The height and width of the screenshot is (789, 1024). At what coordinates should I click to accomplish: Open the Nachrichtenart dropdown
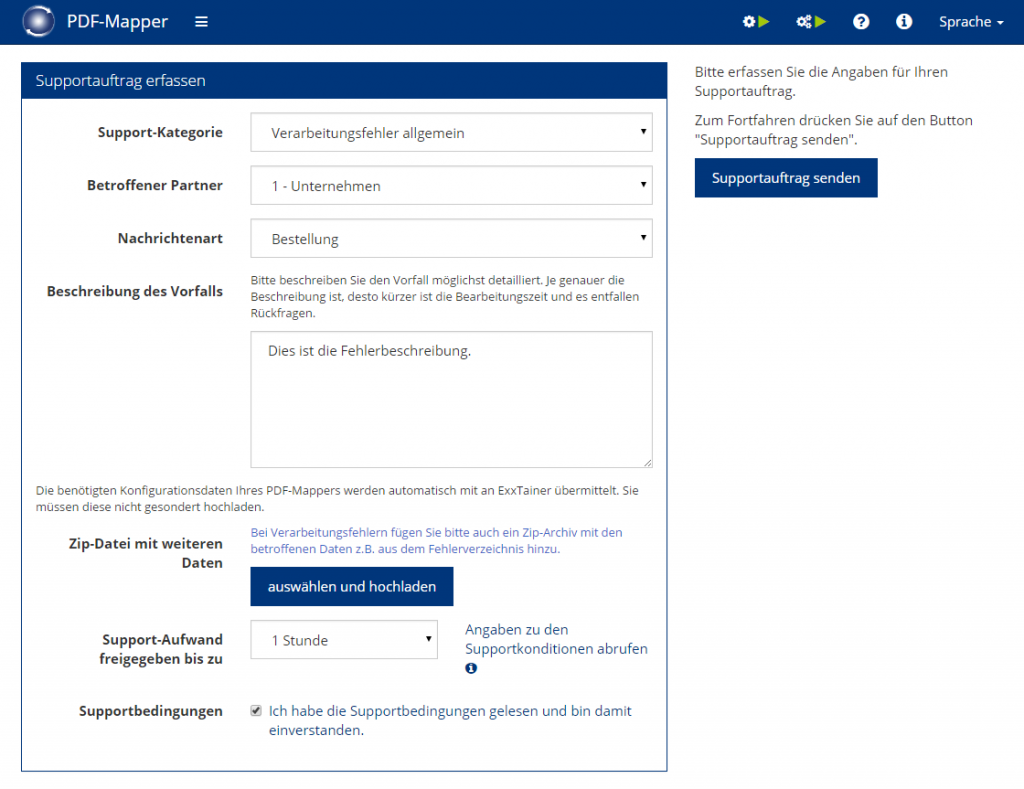(x=451, y=238)
